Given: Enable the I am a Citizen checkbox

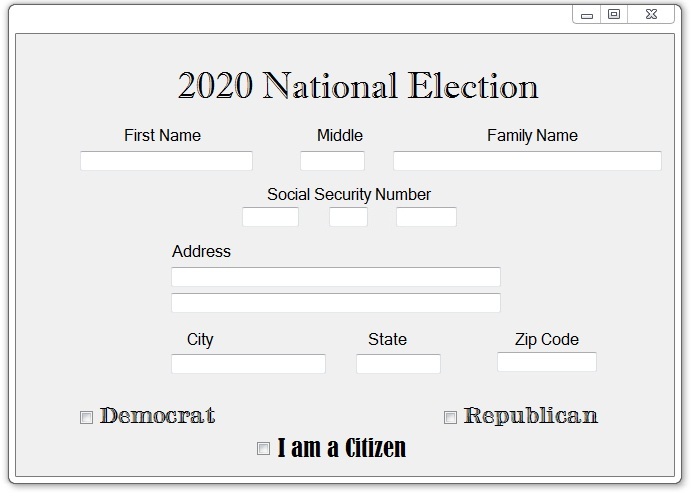Looking at the screenshot, I should (x=263, y=449).
